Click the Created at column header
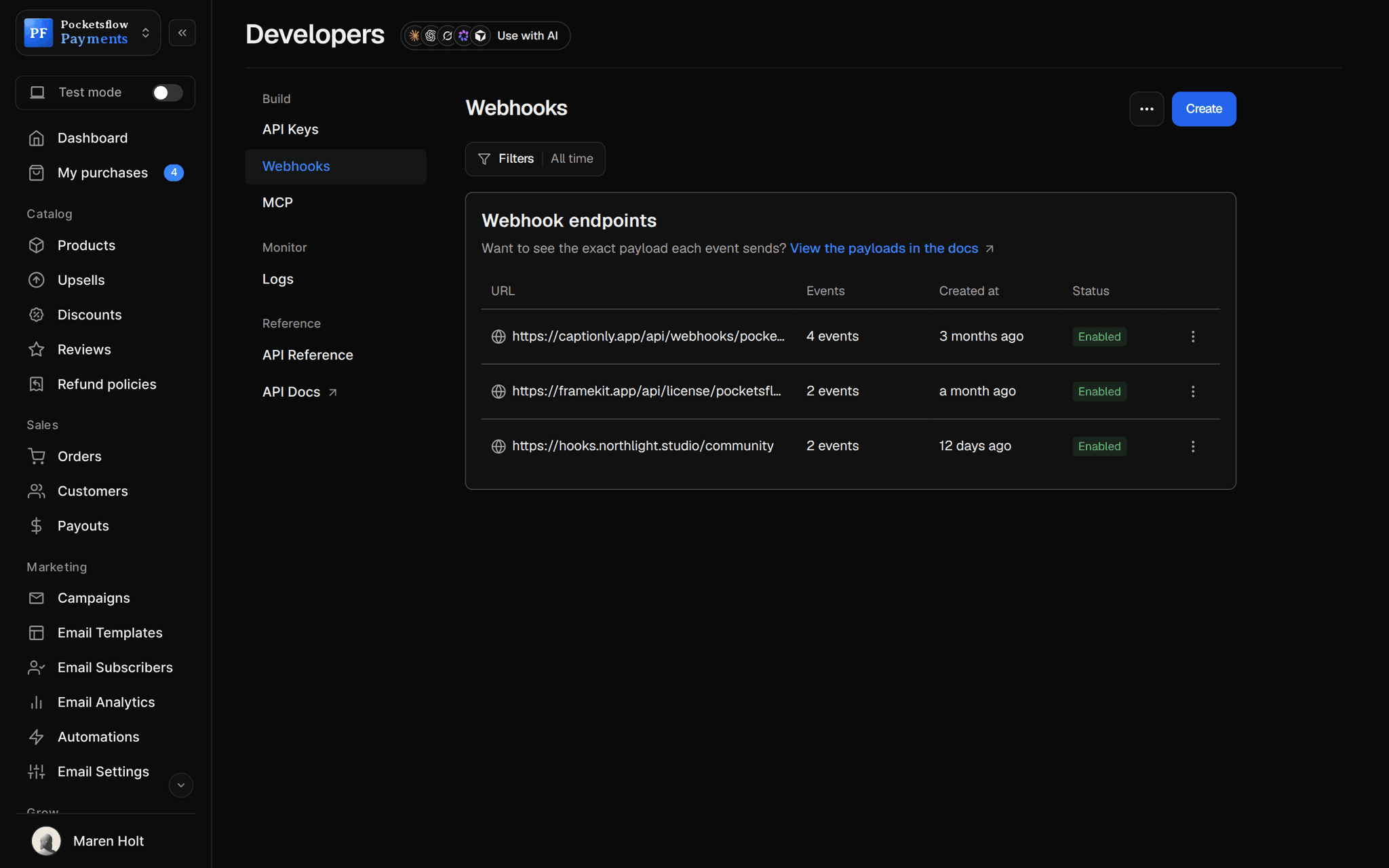 pos(969,291)
